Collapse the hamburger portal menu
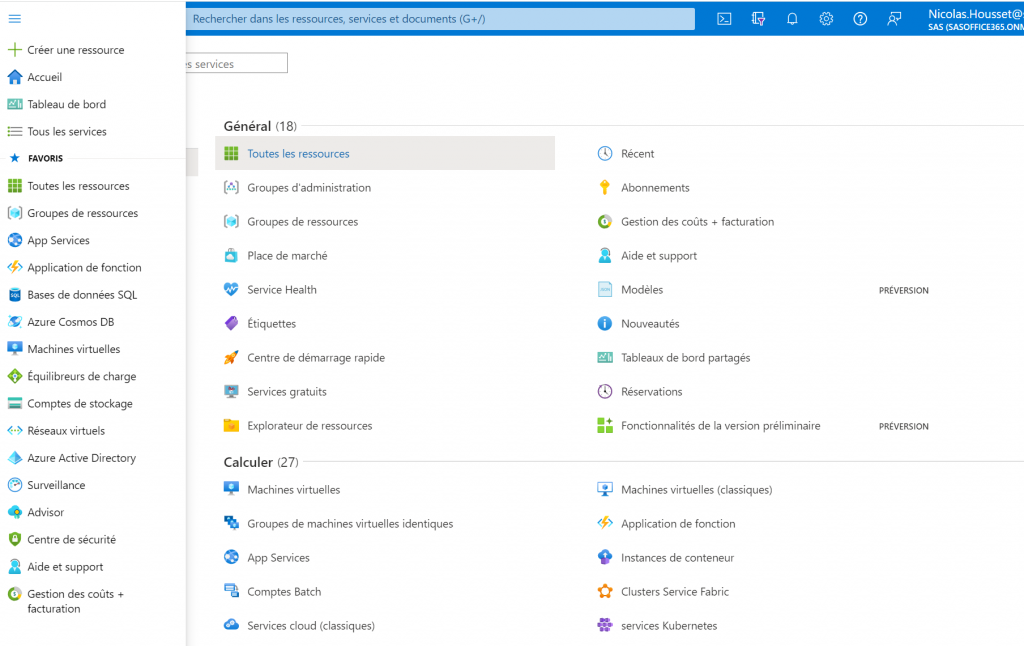Image resolution: width=1024 pixels, height=646 pixels. 14,19
